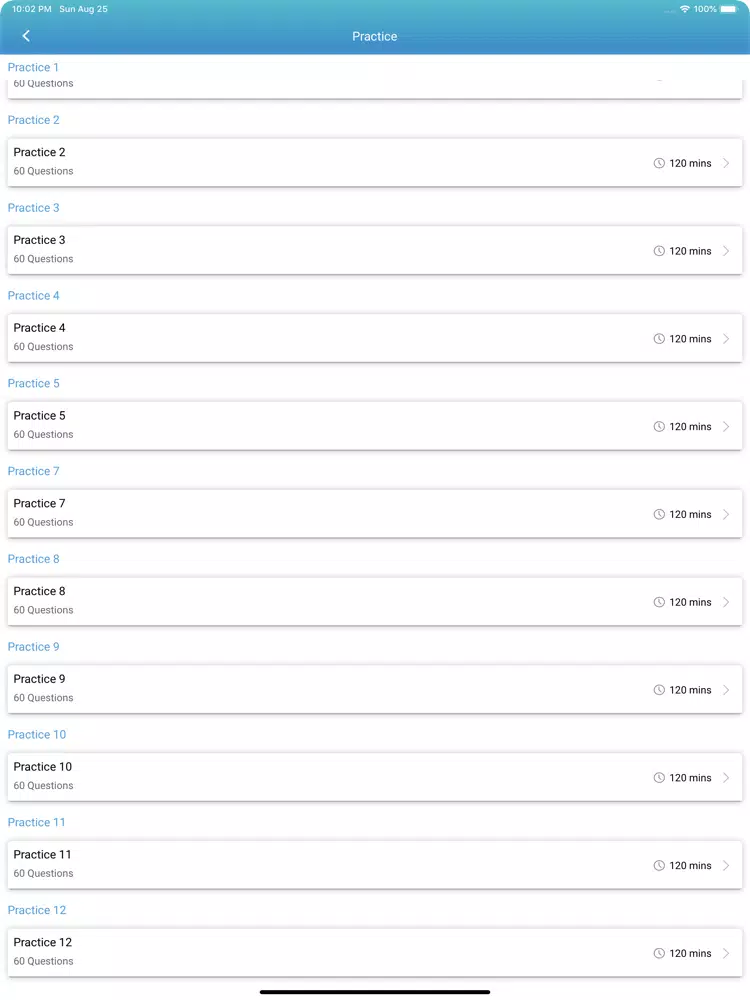Click the clock icon on Practice 4

click(x=659, y=339)
